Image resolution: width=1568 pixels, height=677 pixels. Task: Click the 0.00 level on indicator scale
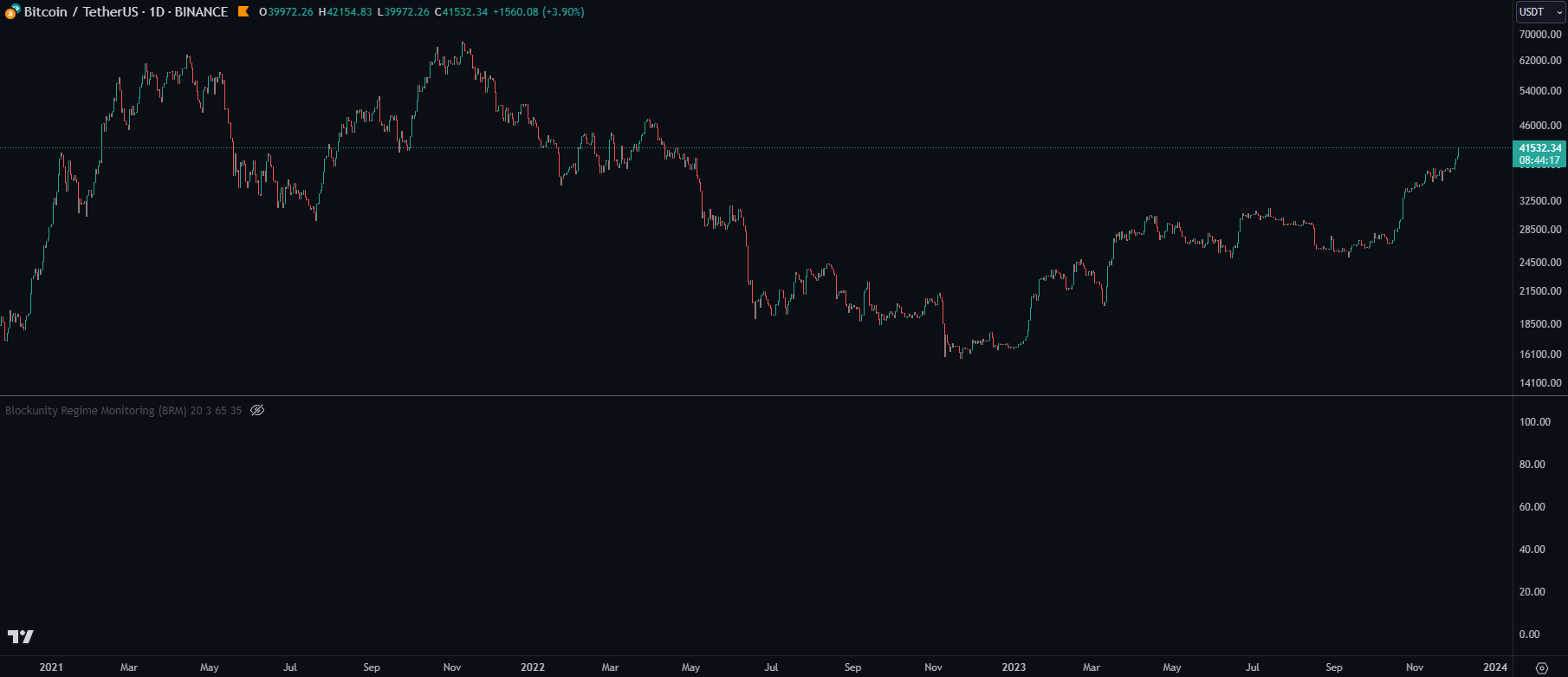1529,635
